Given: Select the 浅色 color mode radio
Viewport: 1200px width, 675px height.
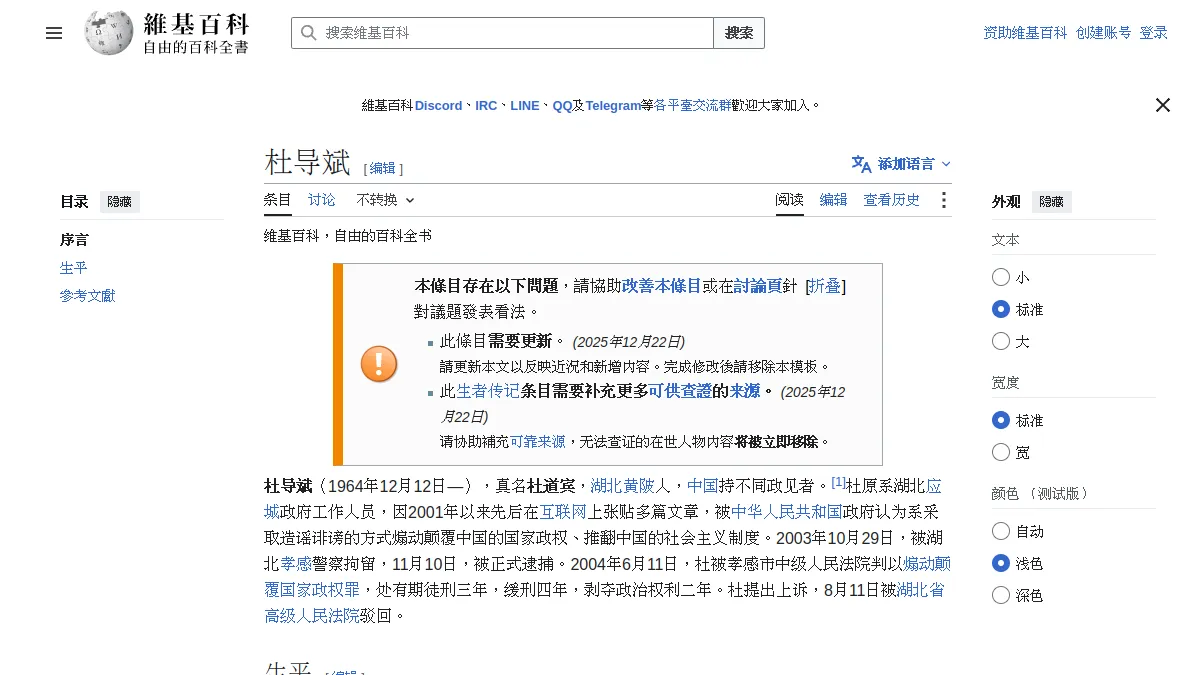Looking at the screenshot, I should (x=1001, y=563).
